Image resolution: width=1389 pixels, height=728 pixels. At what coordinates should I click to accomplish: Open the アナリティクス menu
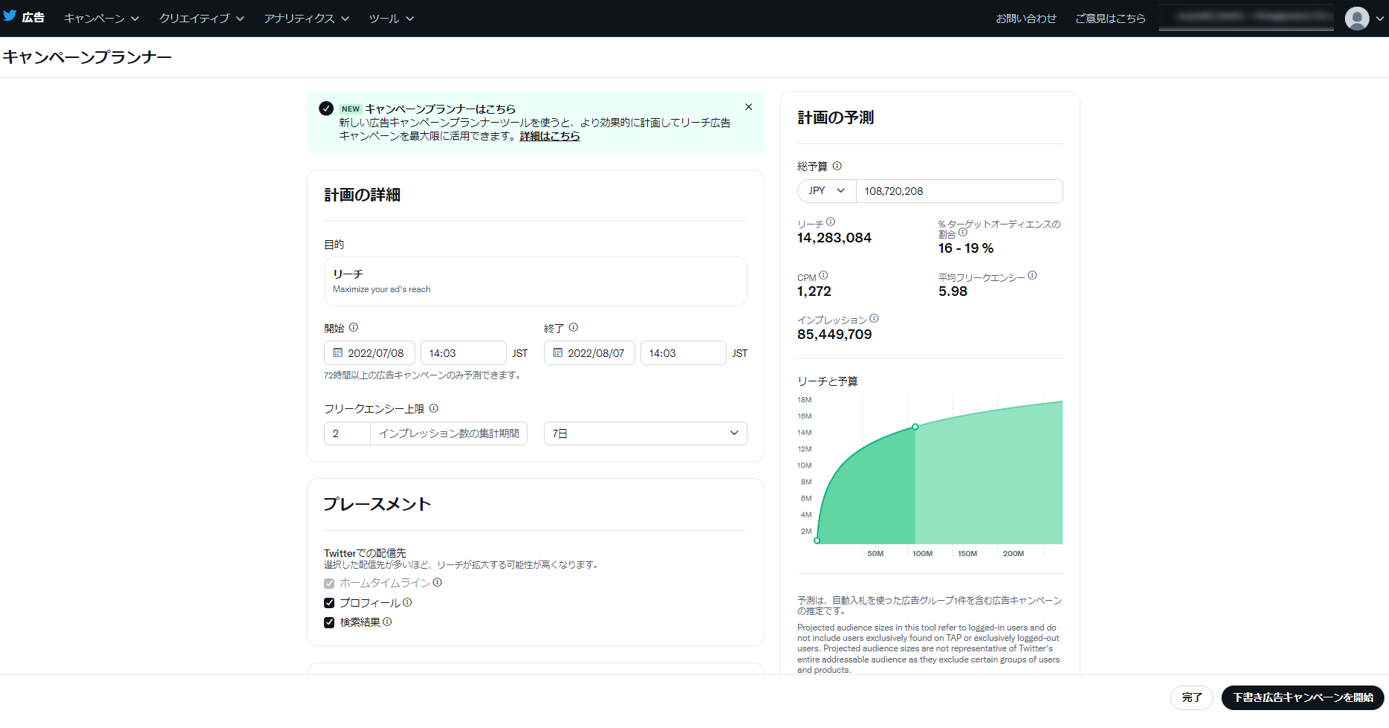[306, 18]
